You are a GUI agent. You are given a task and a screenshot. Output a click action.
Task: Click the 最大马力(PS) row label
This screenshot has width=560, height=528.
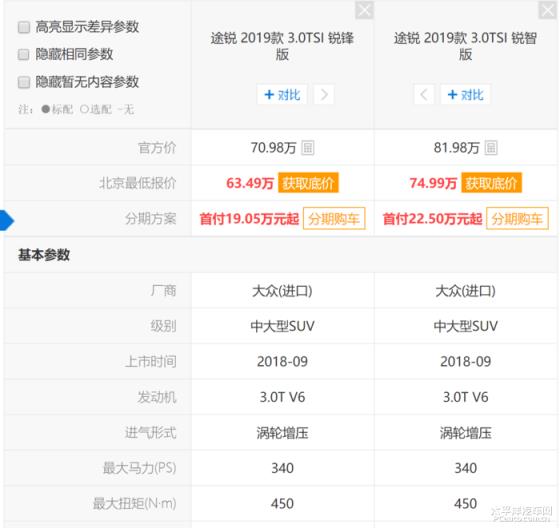coord(140,468)
